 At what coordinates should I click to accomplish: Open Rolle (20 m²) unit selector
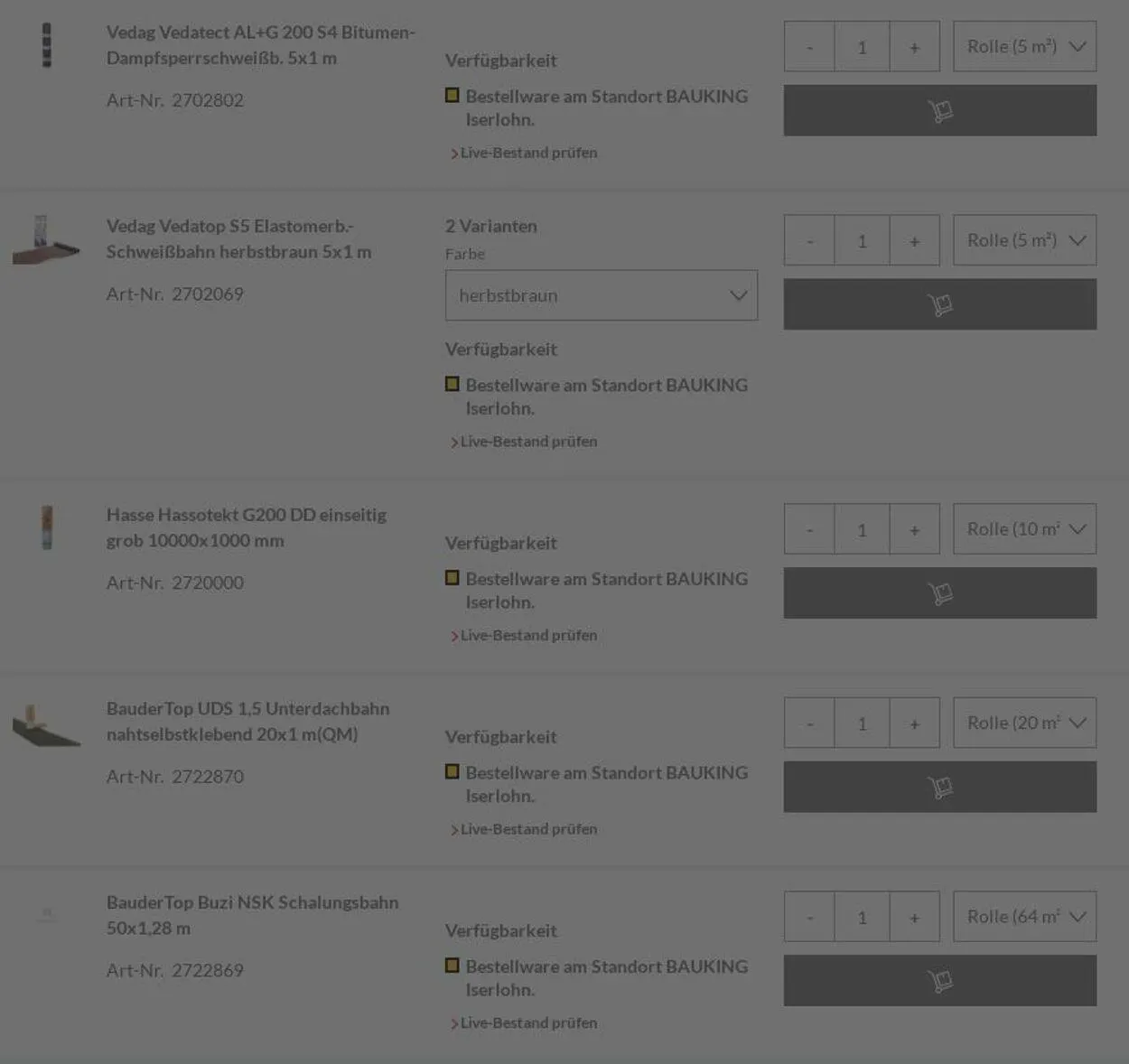[1024, 723]
